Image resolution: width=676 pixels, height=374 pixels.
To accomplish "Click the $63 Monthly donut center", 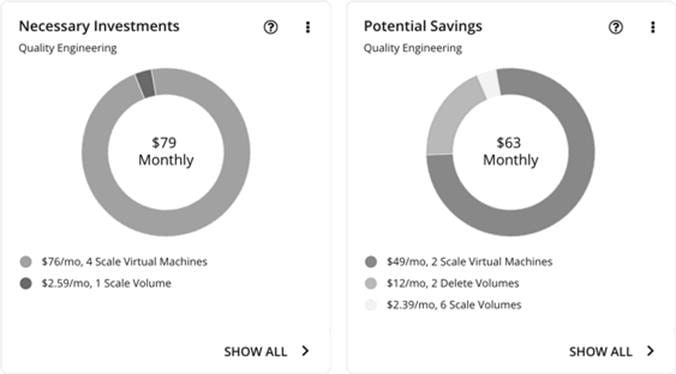I will [510, 151].
